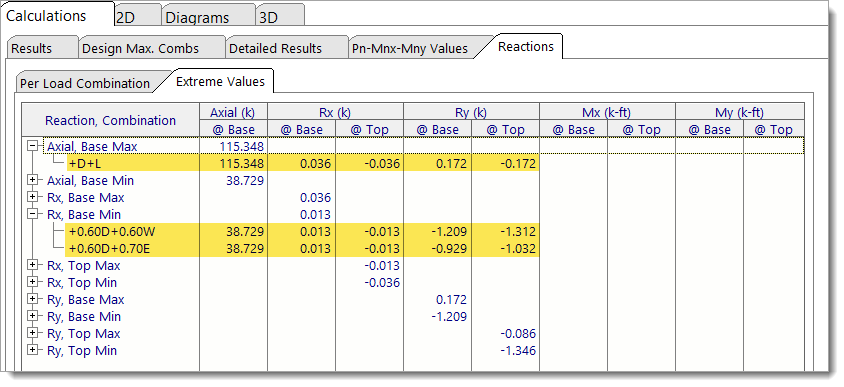Click the Rx, Base Min label
This screenshot has width=844, height=387.
pos(84,215)
